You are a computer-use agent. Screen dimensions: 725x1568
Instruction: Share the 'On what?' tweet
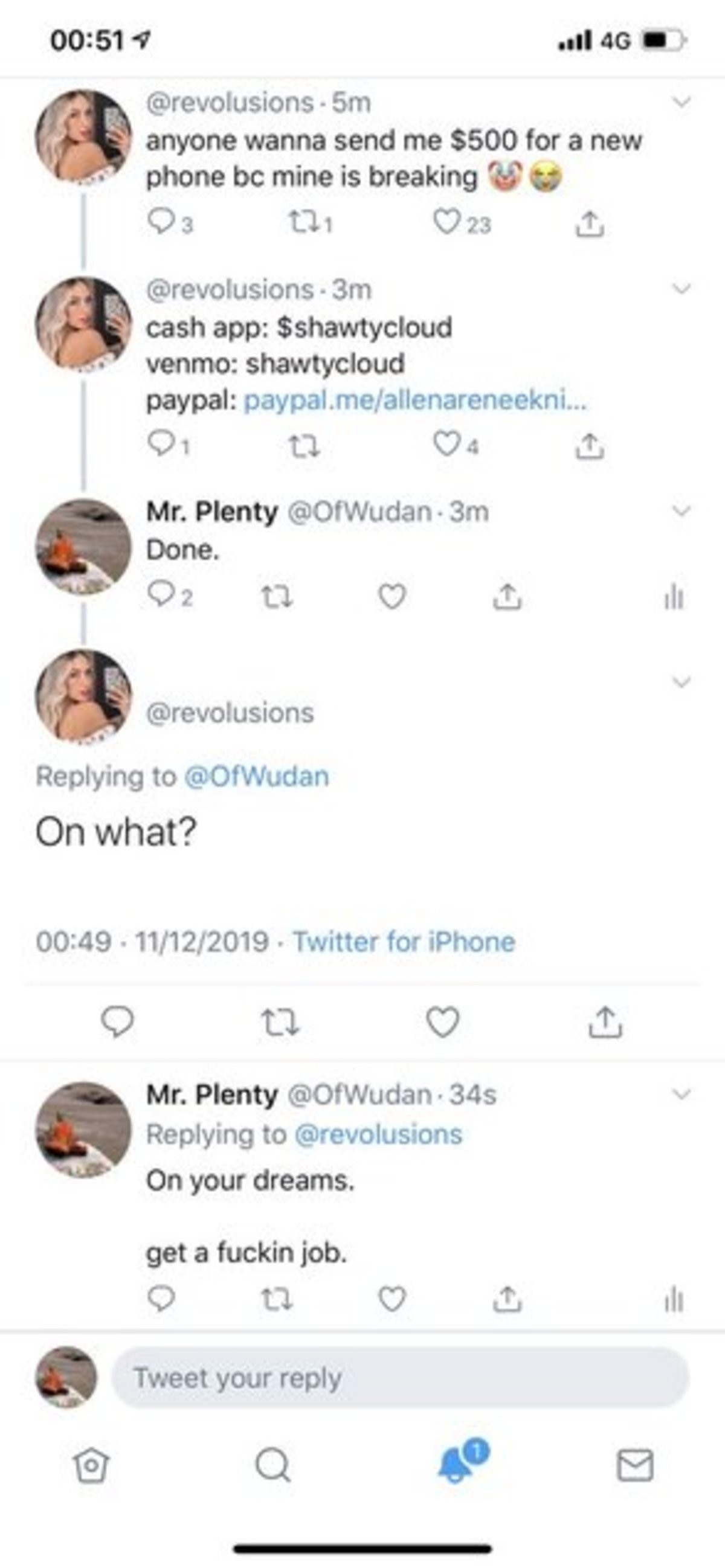pos(605,1022)
